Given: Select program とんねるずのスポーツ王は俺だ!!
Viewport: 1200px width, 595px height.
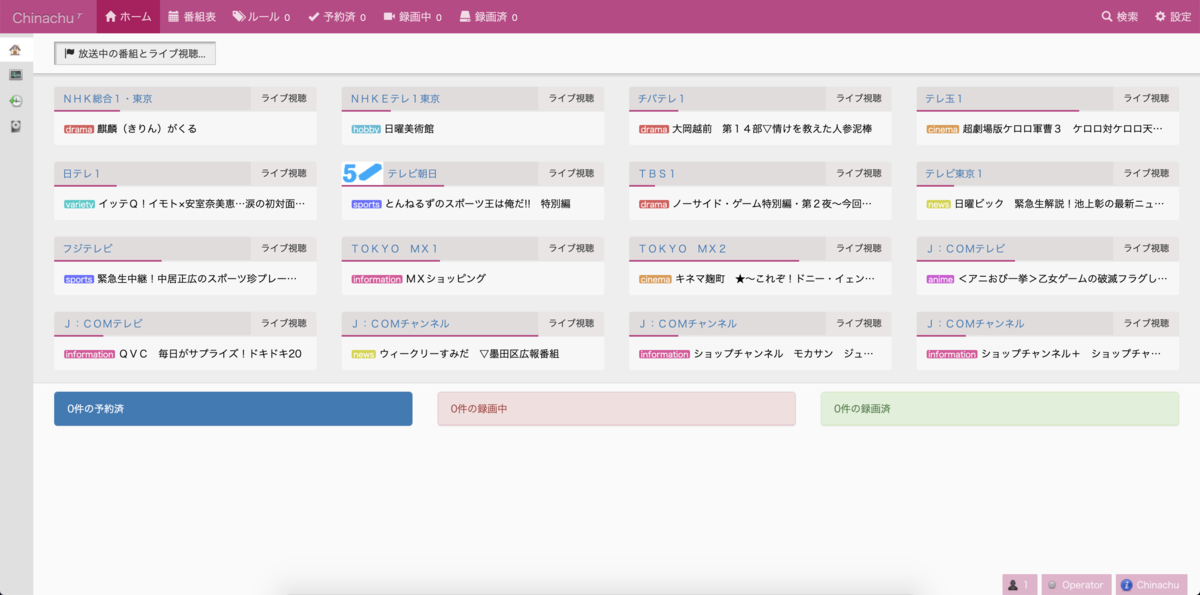Looking at the screenshot, I should pos(477,204).
